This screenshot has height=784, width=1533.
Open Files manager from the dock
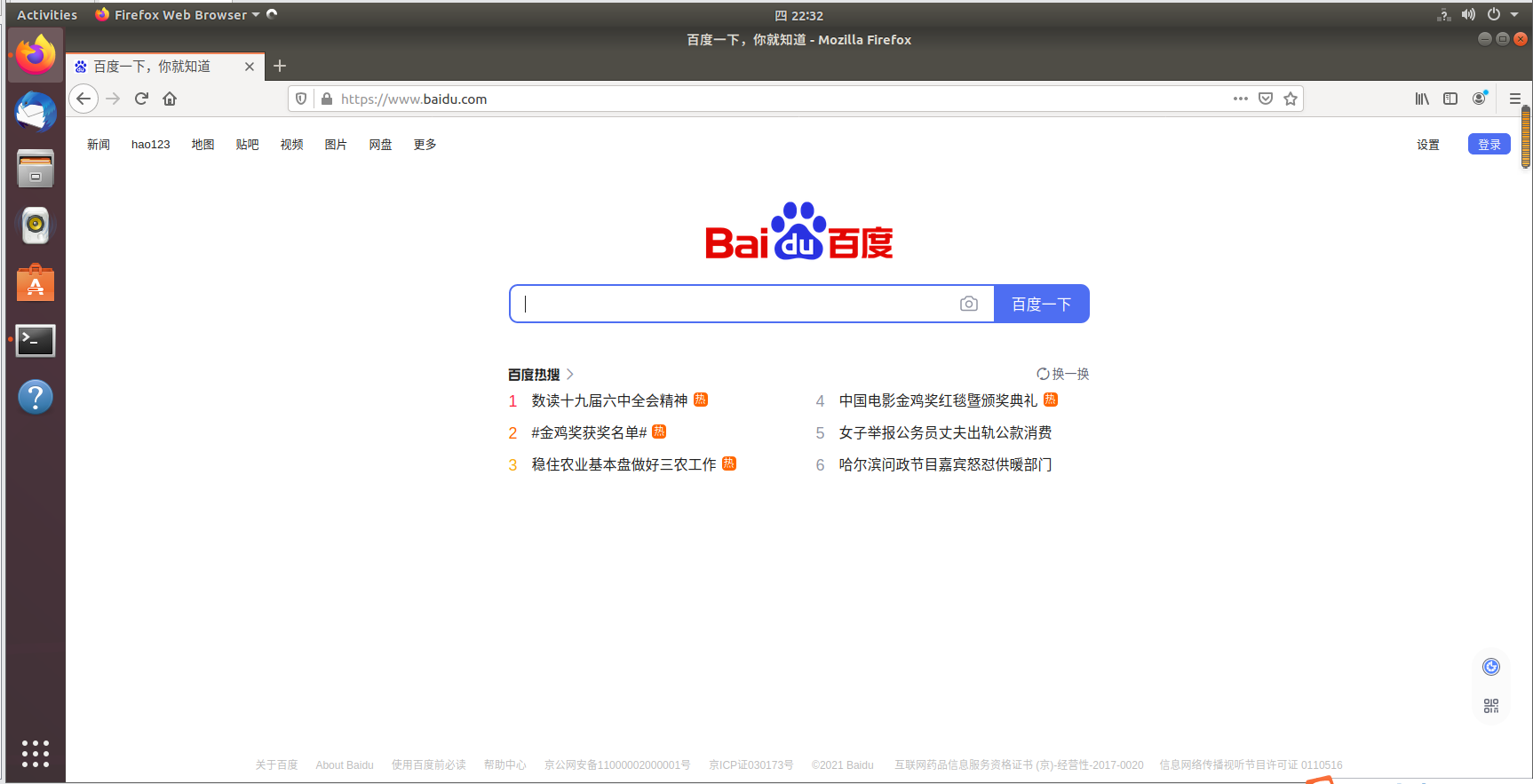coord(36,169)
